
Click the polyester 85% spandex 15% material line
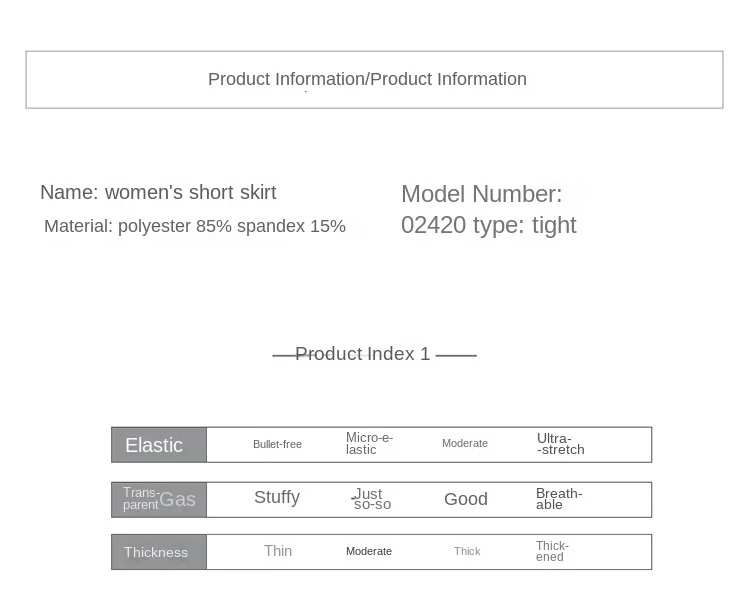click(x=195, y=226)
